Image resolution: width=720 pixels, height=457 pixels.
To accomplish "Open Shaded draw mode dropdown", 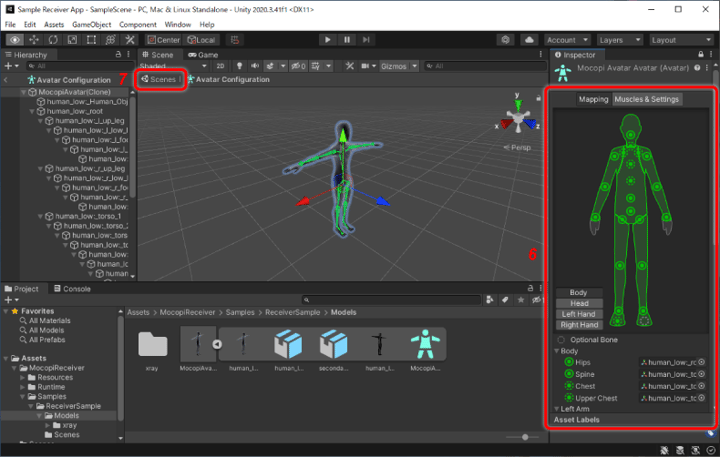I will (x=173, y=66).
